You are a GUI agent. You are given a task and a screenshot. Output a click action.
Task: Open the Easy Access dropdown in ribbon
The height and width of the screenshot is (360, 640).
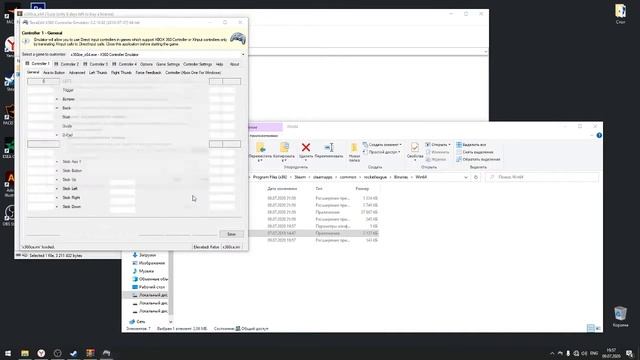tap(381, 152)
